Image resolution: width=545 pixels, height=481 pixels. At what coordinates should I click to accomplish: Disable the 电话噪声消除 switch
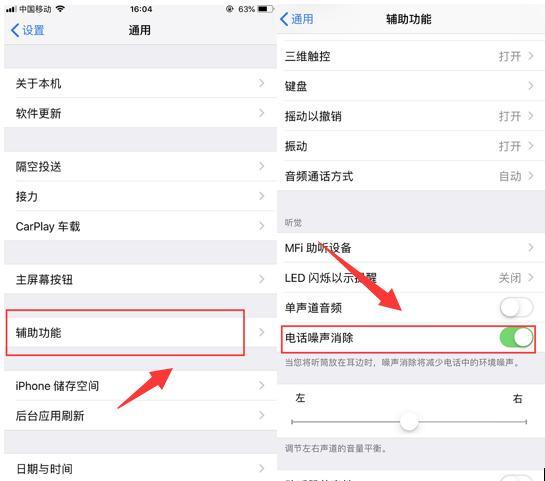click(x=516, y=337)
